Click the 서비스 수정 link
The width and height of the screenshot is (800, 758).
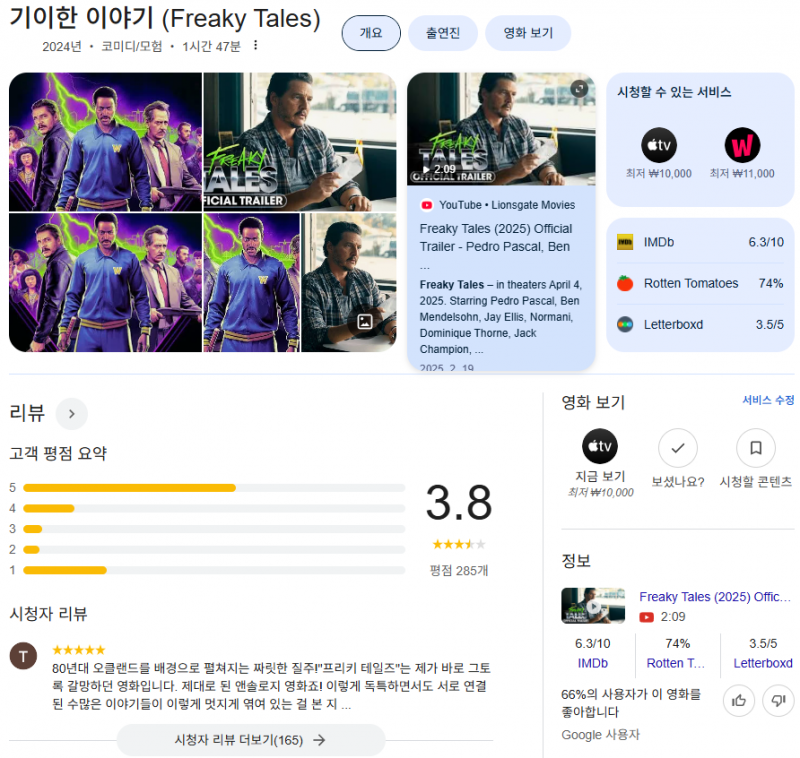[x=768, y=400]
